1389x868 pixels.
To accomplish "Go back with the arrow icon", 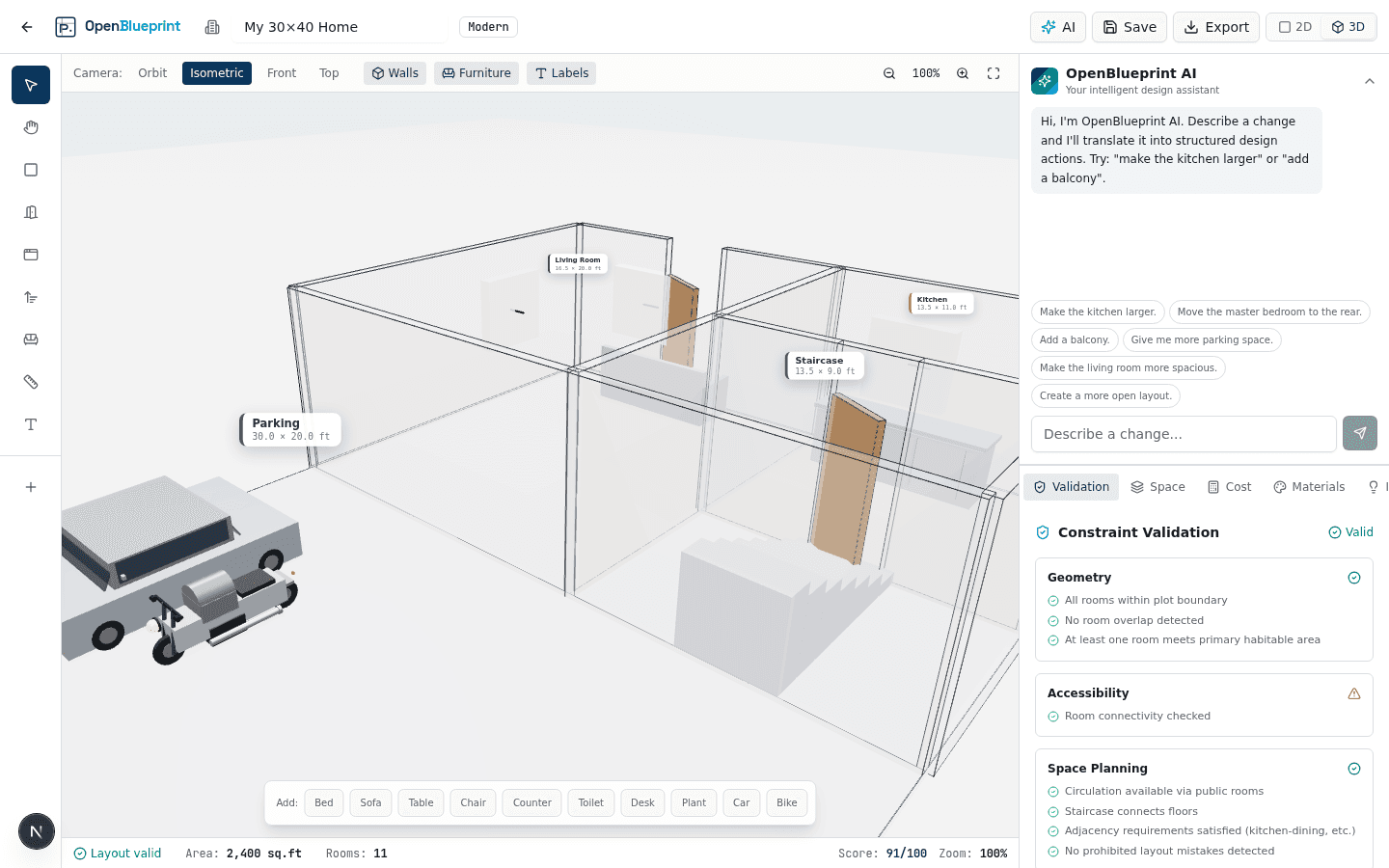I will pos(27,27).
